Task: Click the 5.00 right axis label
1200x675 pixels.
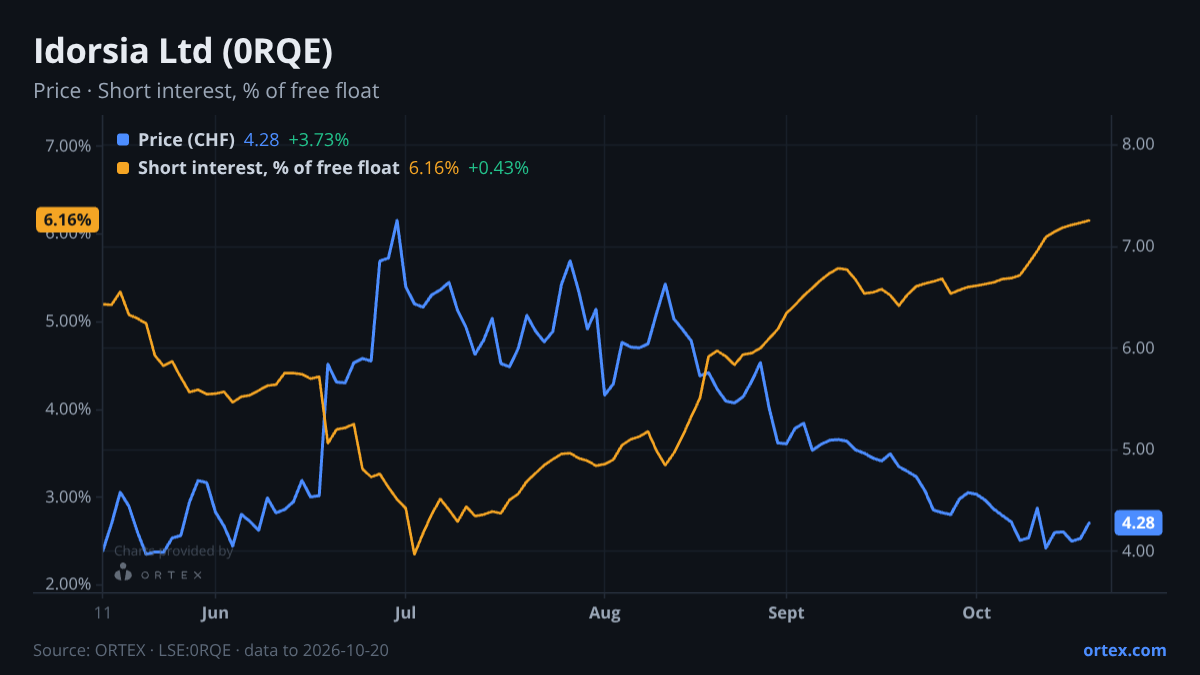Action: (x=1138, y=449)
